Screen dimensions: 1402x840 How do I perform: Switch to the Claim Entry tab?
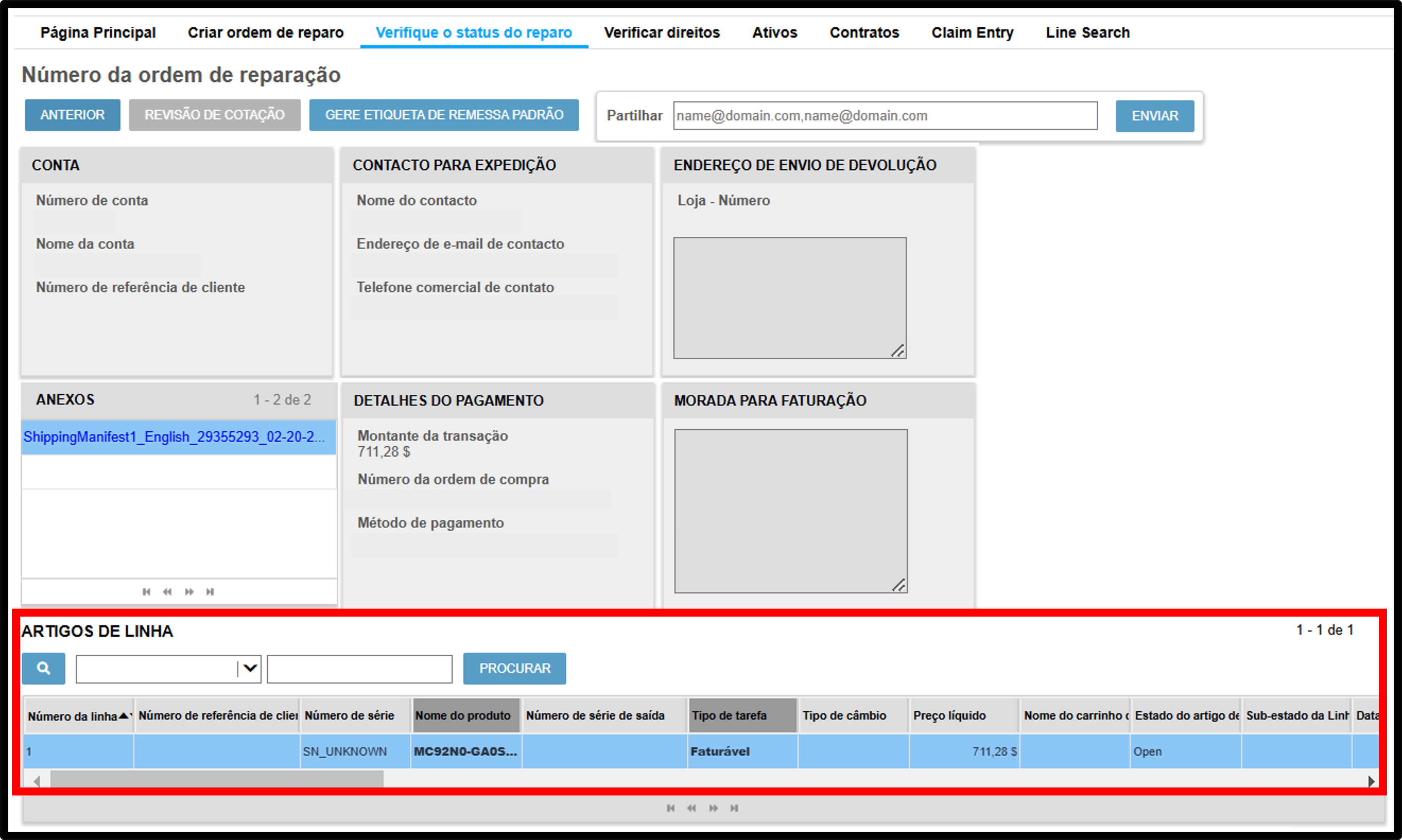coord(972,33)
